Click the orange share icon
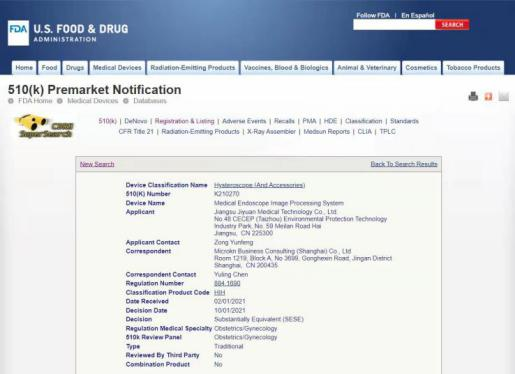 (488, 97)
